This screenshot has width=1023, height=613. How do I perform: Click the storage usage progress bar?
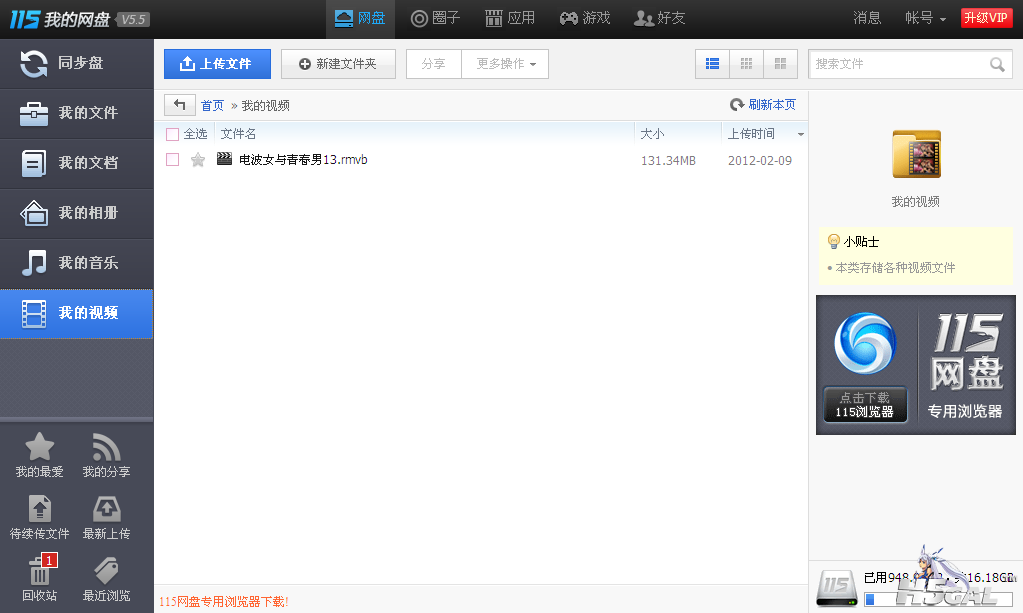pyautogui.click(x=938, y=599)
